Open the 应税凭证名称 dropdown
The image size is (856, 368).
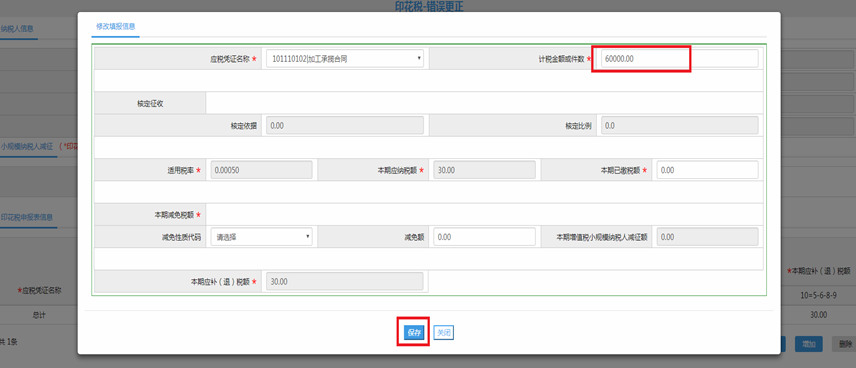(x=345, y=58)
